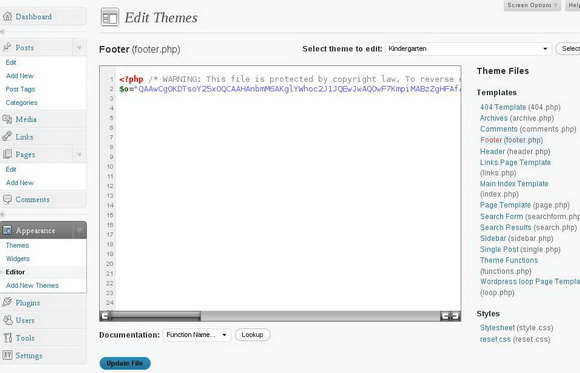Click the Update File button
This screenshot has width=580, height=373.
pos(125,363)
